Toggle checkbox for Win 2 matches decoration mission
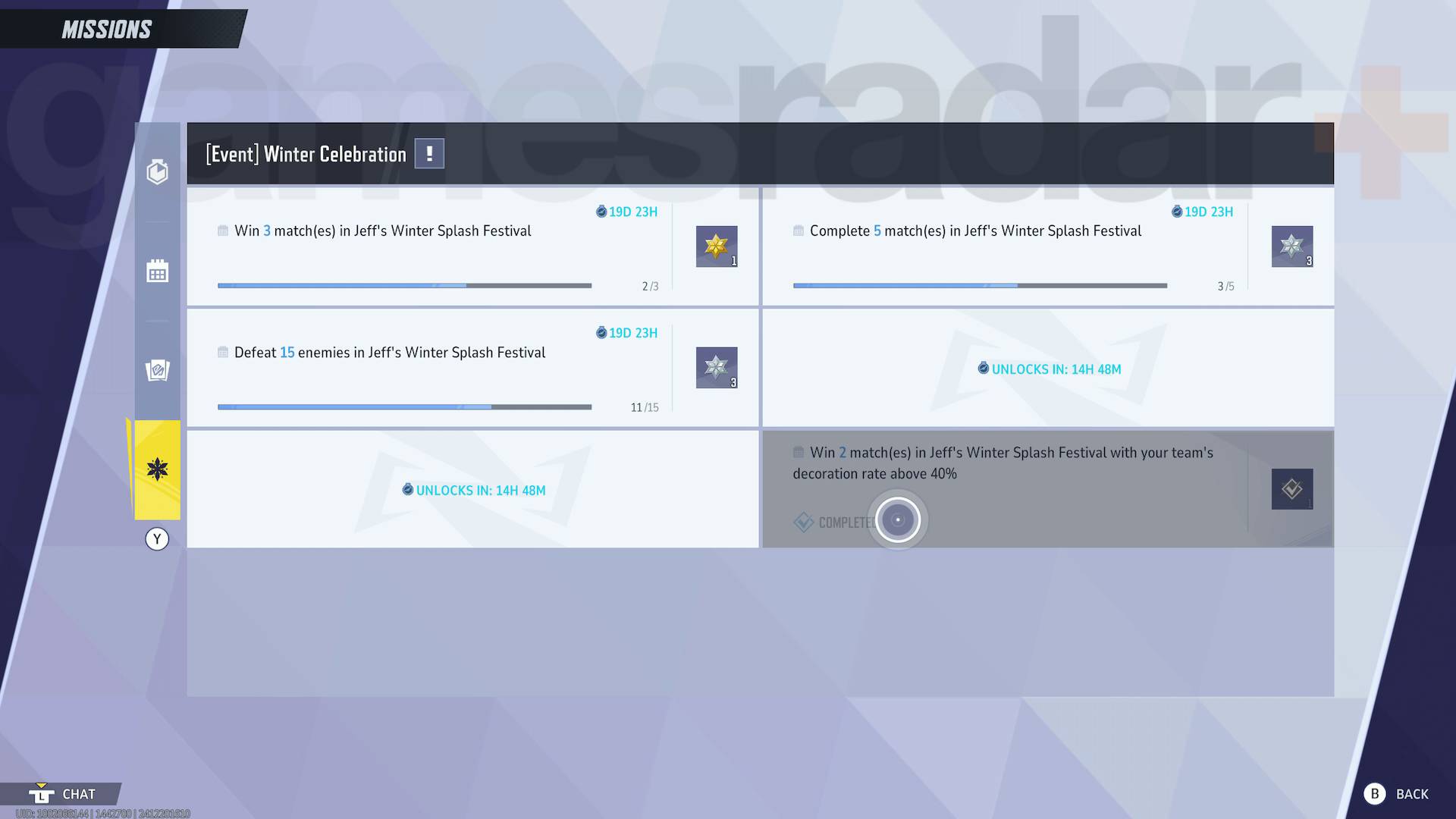Viewport: 1456px width, 819px height. pyautogui.click(x=797, y=452)
